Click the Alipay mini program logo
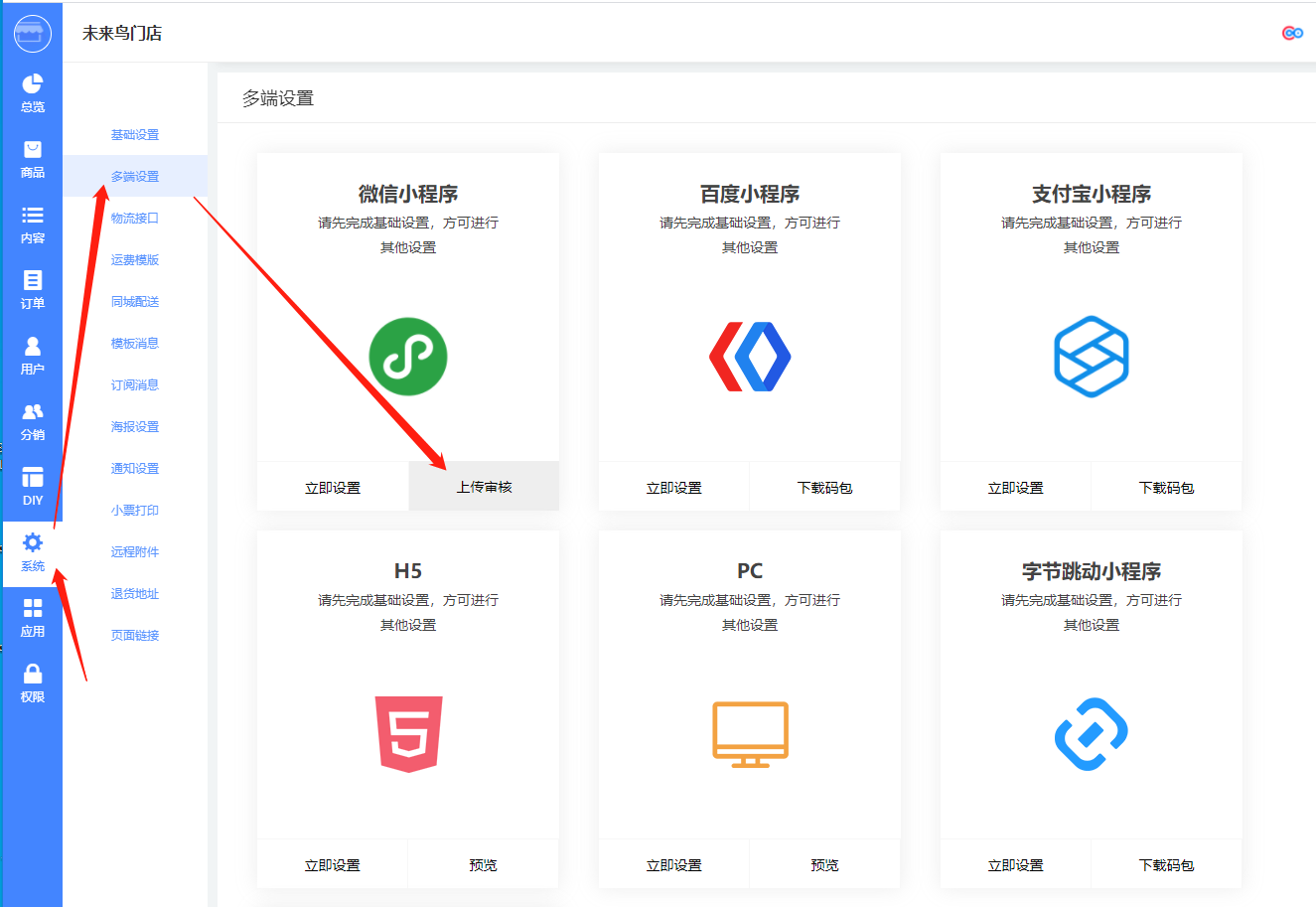The height and width of the screenshot is (907, 1316). click(1092, 357)
